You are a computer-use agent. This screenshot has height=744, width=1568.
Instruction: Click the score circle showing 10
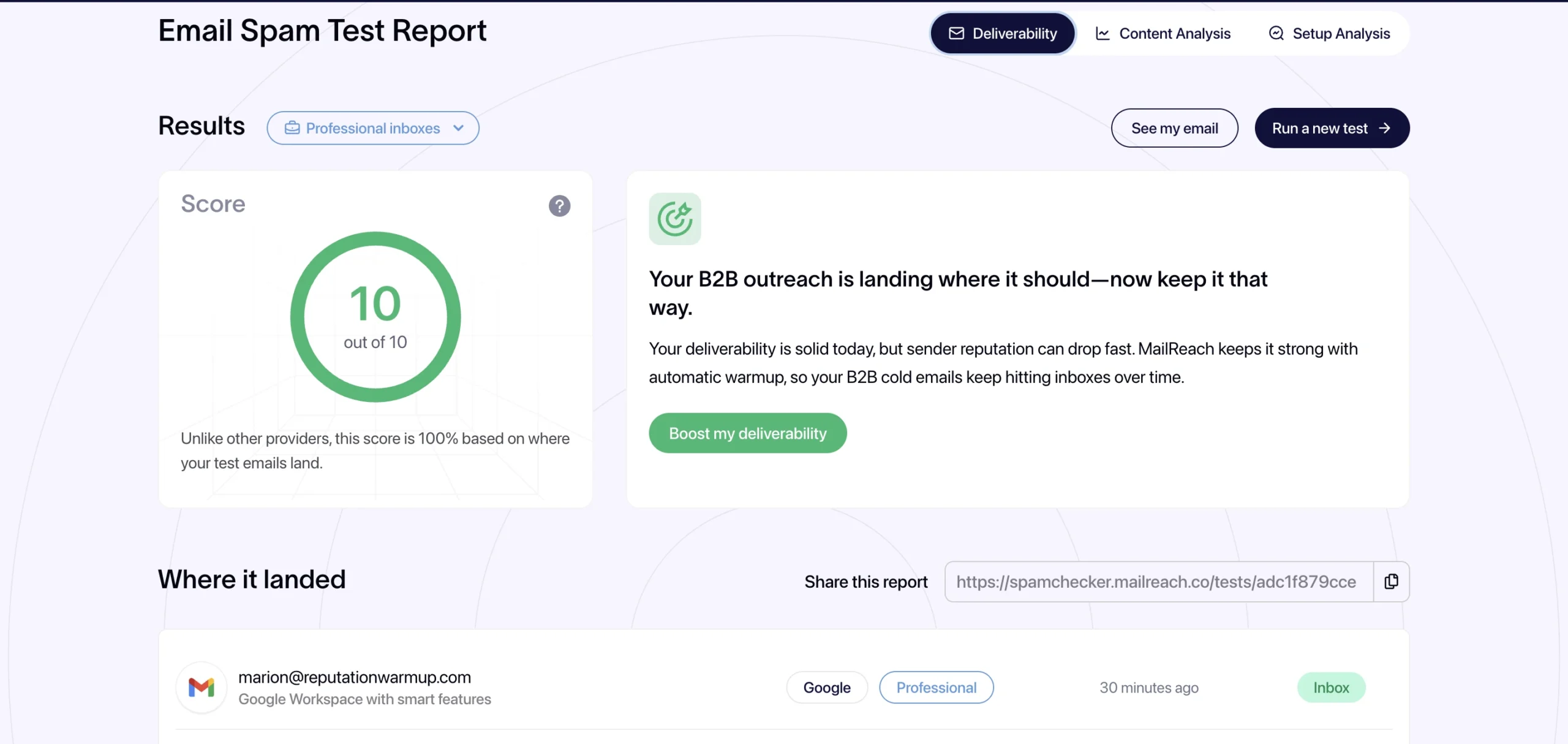pos(375,317)
